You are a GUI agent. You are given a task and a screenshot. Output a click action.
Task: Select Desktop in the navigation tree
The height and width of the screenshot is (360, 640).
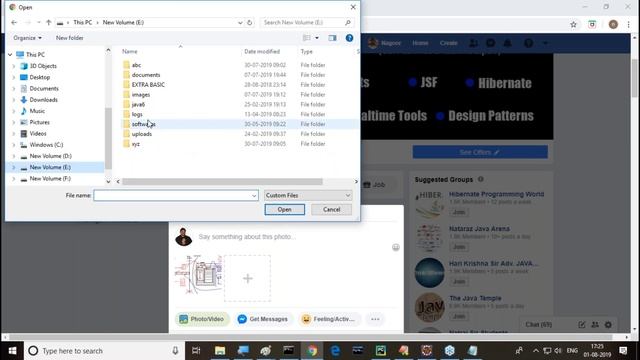pyautogui.click(x=40, y=77)
